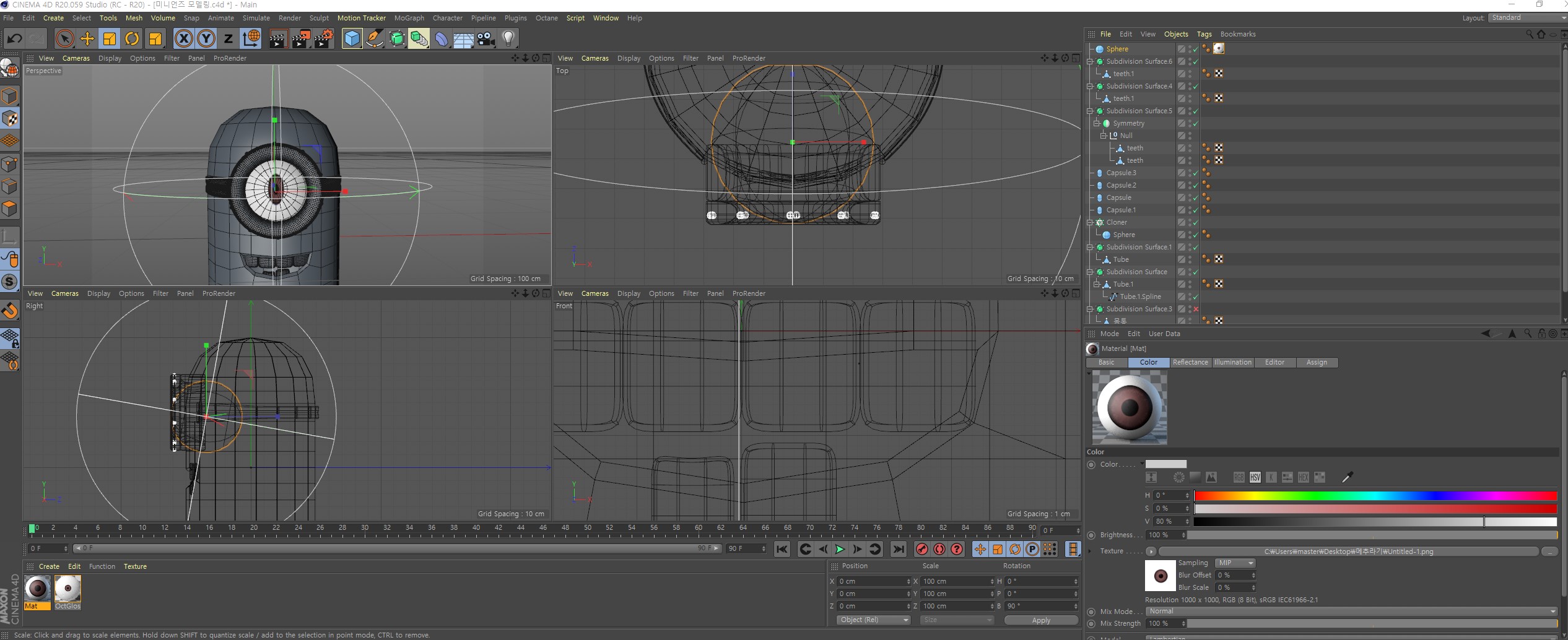Expand the Texture disclosure triangle
Image resolution: width=1568 pixels, height=640 pixels.
coord(1089,551)
